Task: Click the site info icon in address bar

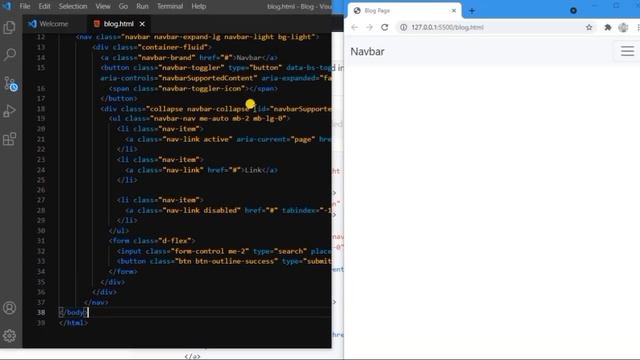Action: pyautogui.click(x=403, y=27)
